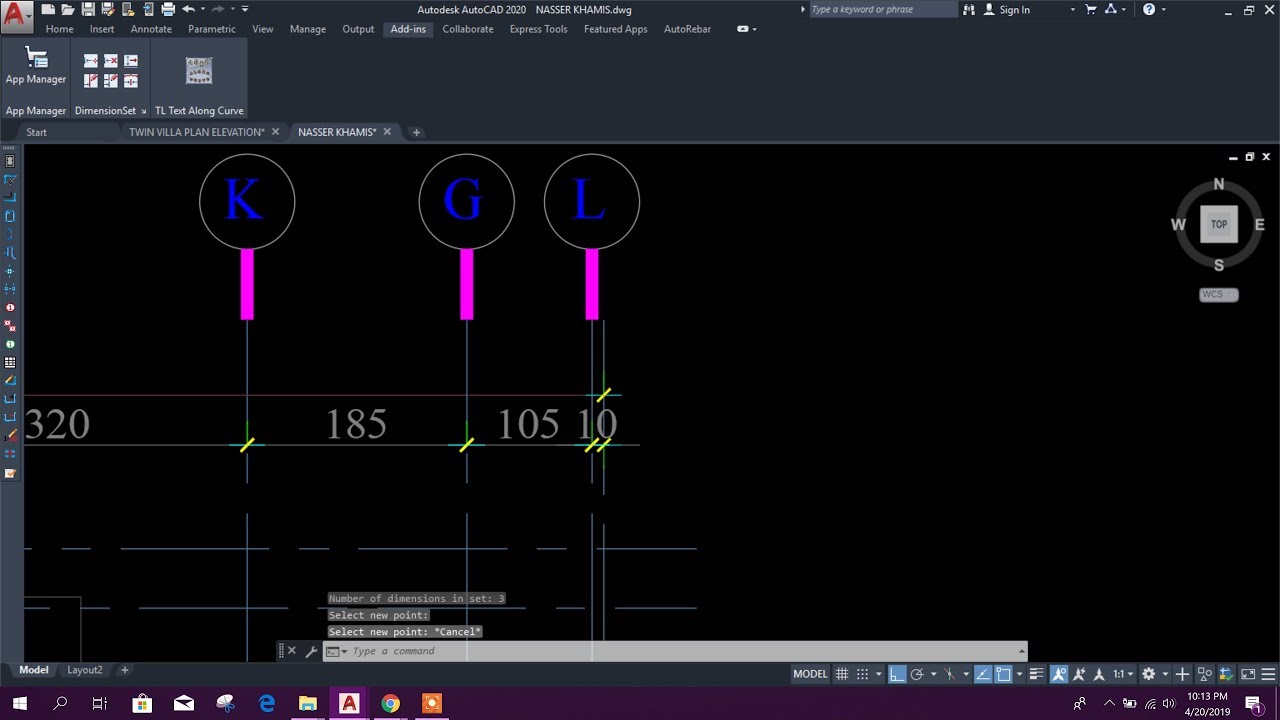The image size is (1280, 720).
Task: Switch to the Layout2 tab
Action: [84, 670]
